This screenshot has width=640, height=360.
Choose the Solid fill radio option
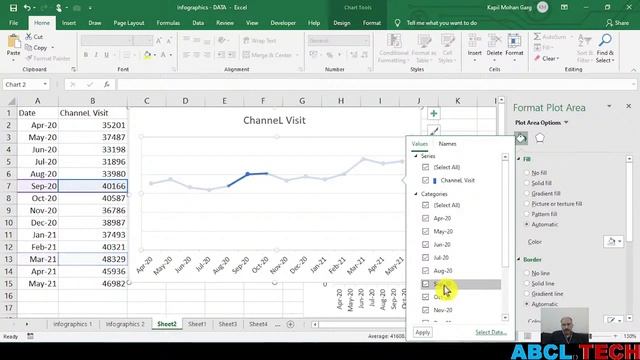[527, 183]
